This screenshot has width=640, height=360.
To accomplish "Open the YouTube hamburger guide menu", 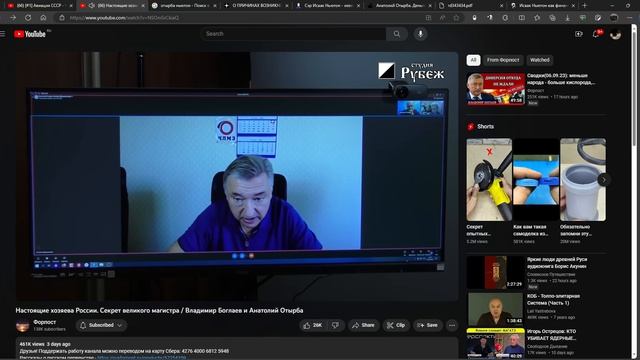I will tap(3, 34).
